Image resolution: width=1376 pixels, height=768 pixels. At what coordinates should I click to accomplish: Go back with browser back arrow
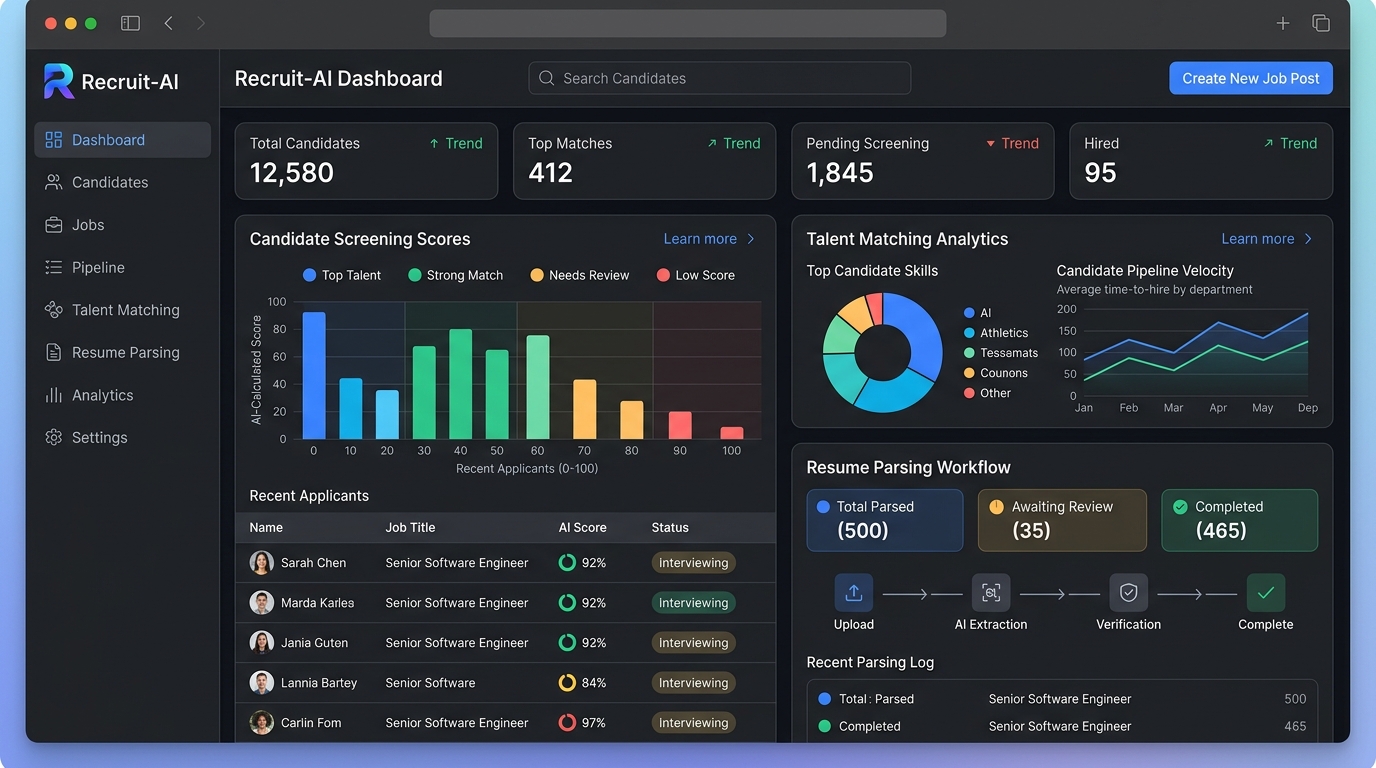click(168, 23)
